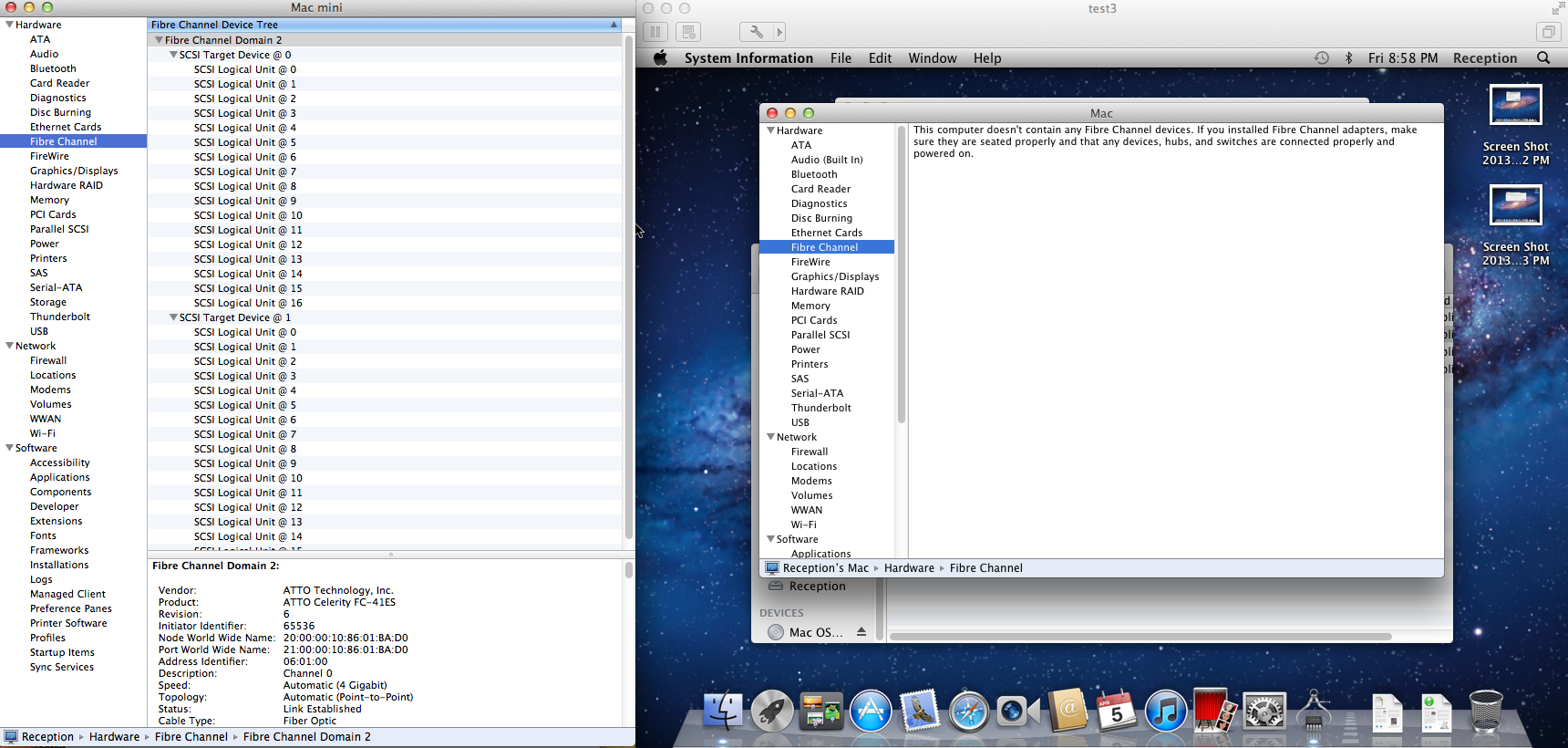
Task: Select Graphics/Displays in Mac mini sidebar
Action: click(74, 171)
